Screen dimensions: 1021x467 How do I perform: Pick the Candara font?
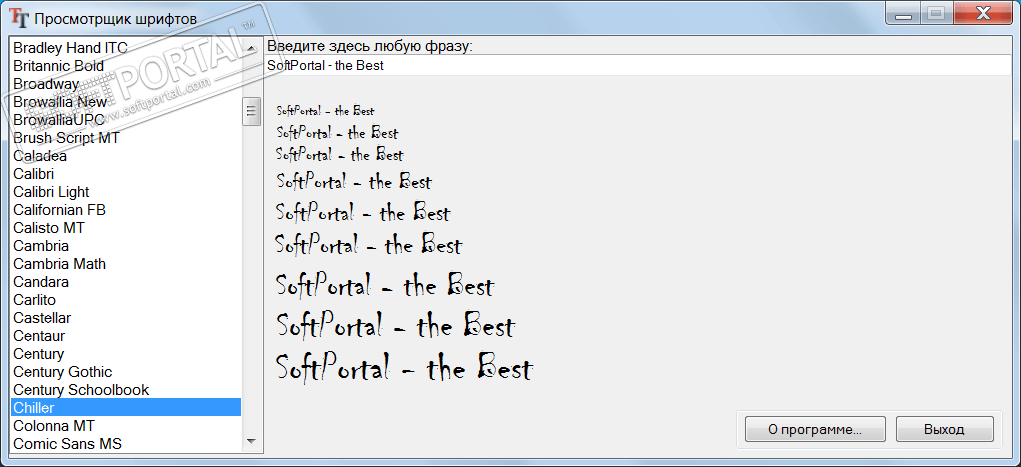pos(126,282)
